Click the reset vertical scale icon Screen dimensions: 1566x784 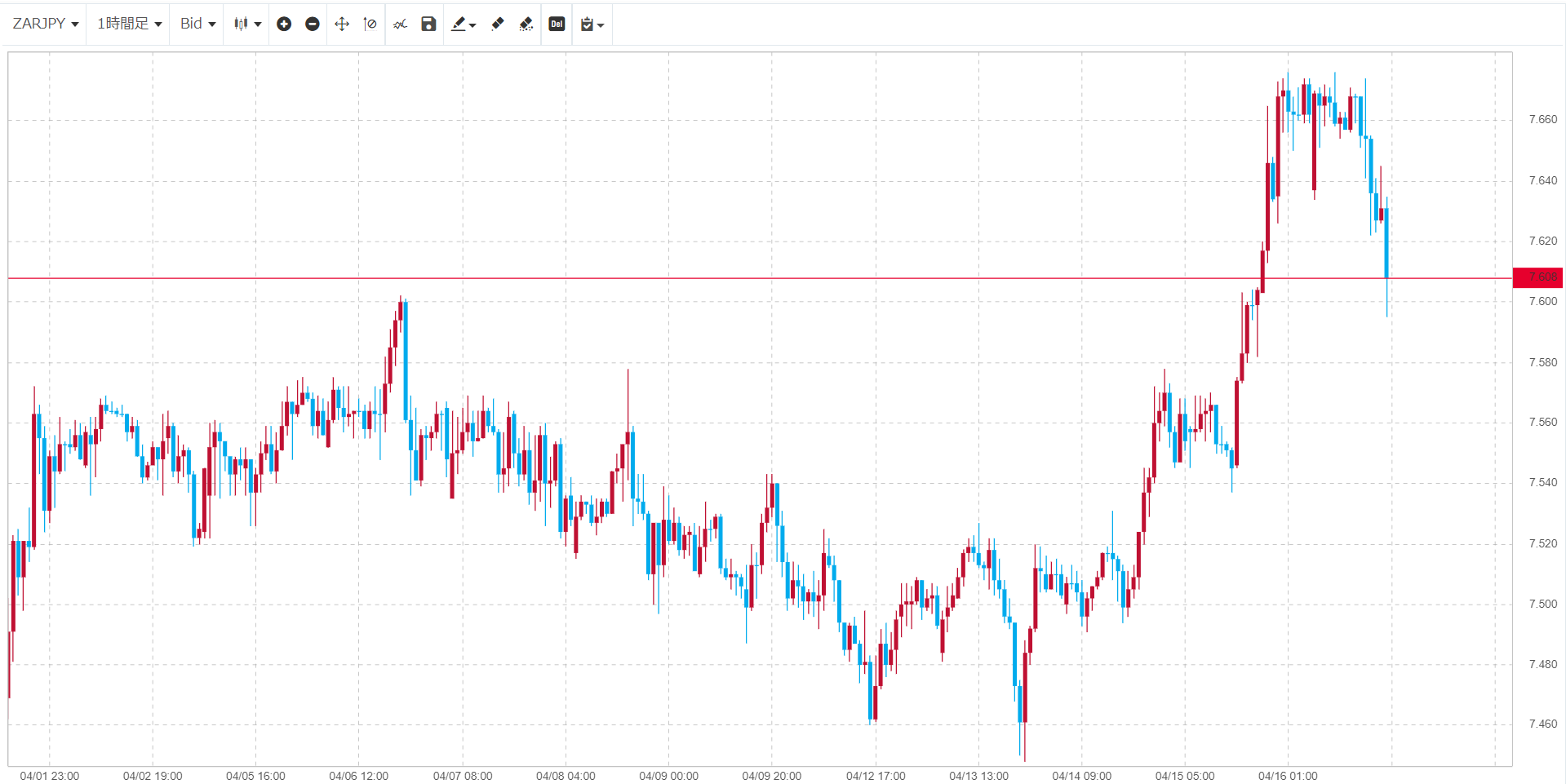pyautogui.click(x=370, y=24)
